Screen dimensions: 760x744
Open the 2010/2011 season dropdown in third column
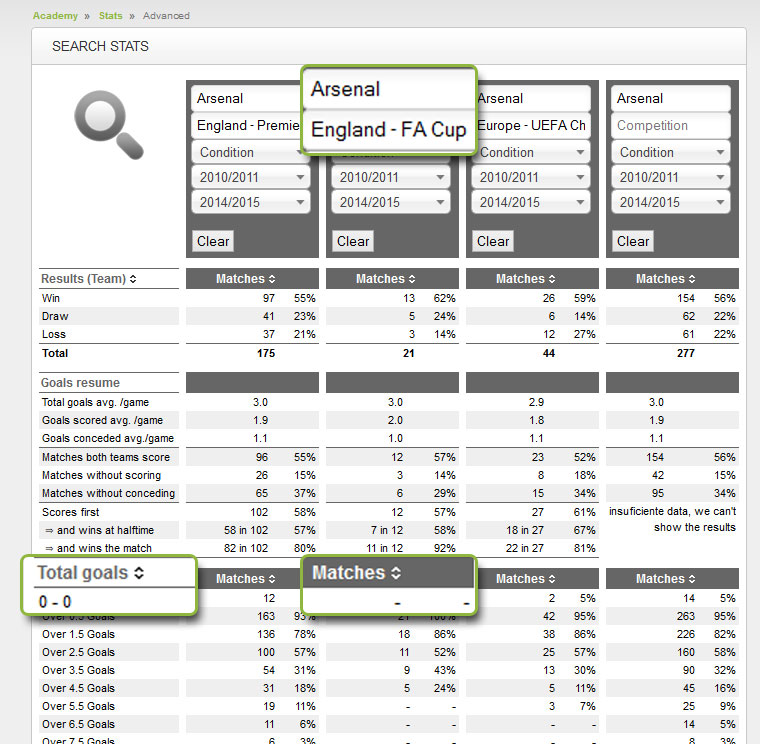pyautogui.click(x=532, y=178)
